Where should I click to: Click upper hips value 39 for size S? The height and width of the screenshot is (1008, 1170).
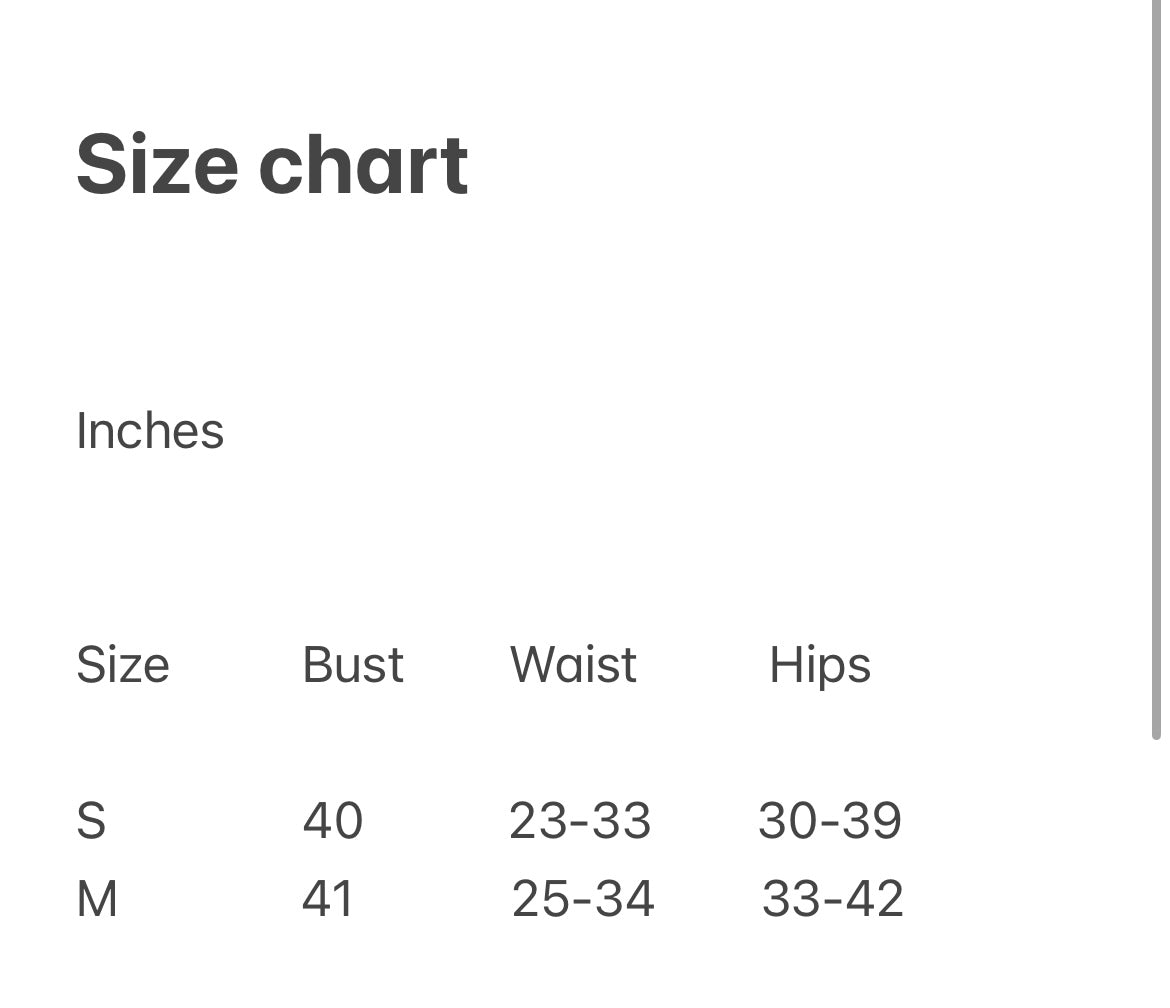(x=873, y=821)
